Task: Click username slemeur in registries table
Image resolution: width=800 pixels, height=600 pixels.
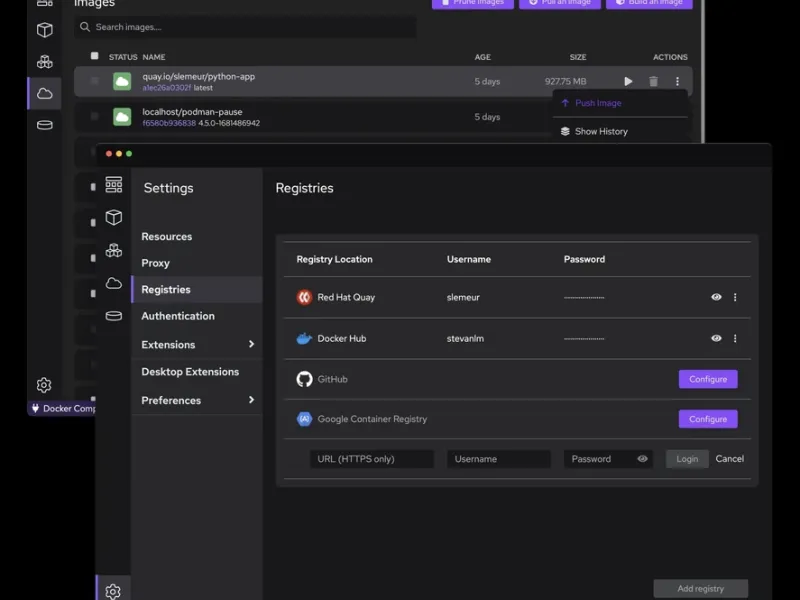Action: click(x=463, y=297)
